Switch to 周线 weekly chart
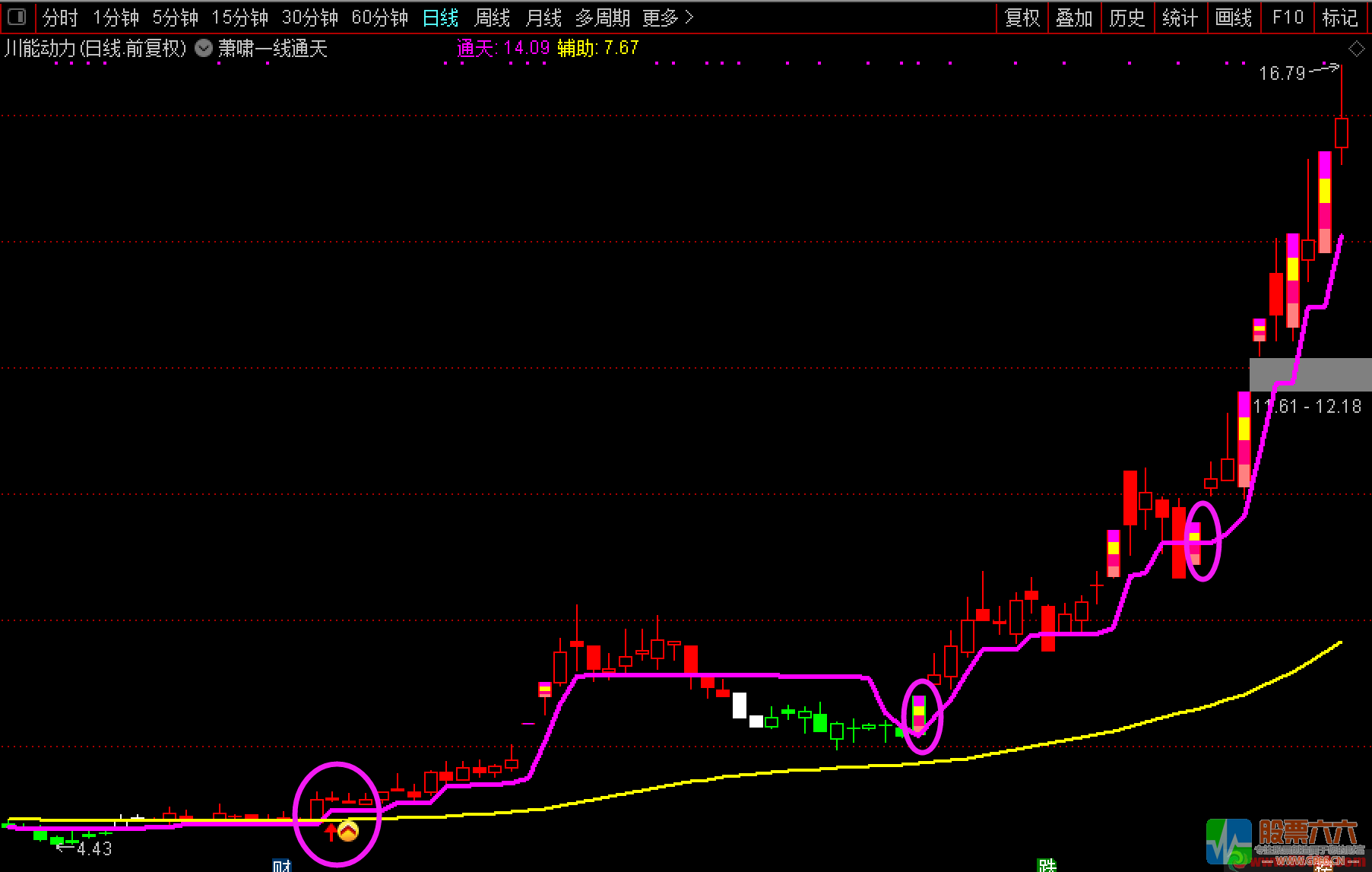 tap(492, 17)
